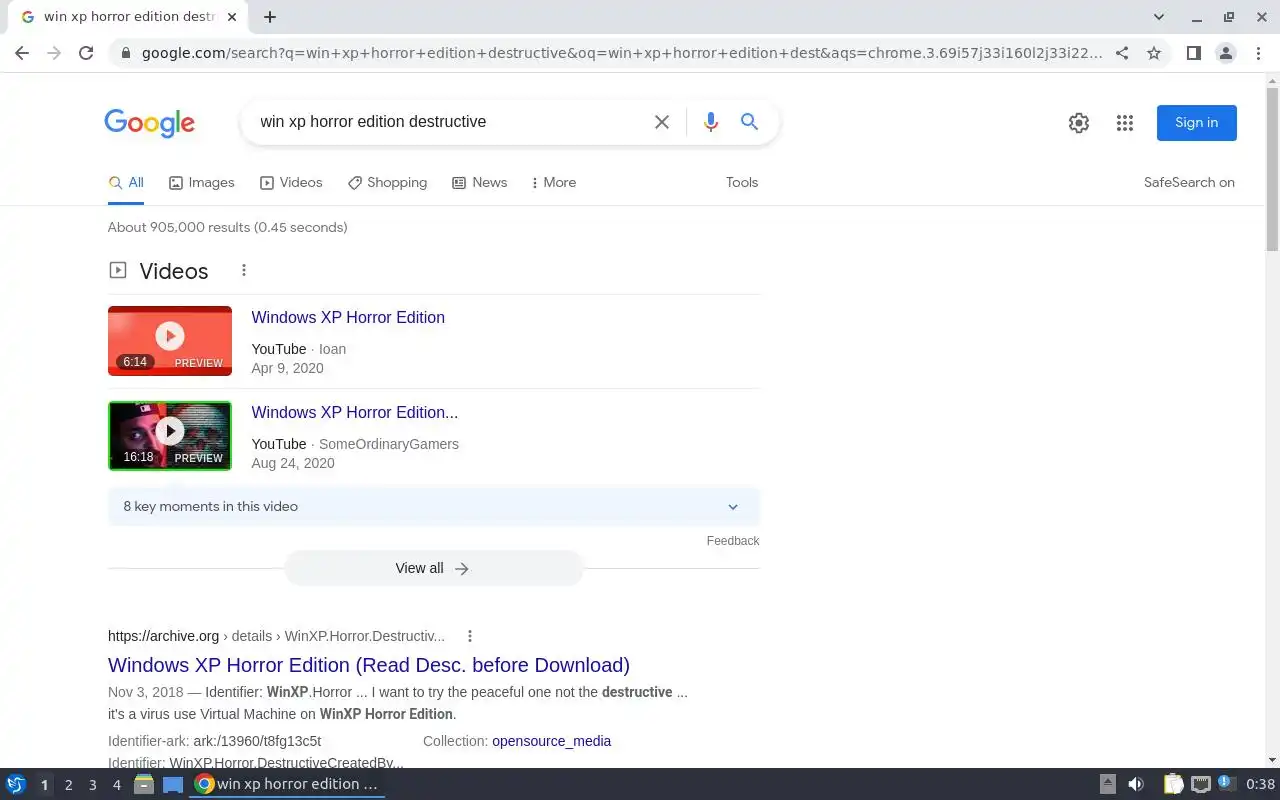Screen dimensions: 1280x800
Task: Open the Videos section three-dot options
Action: (243, 271)
